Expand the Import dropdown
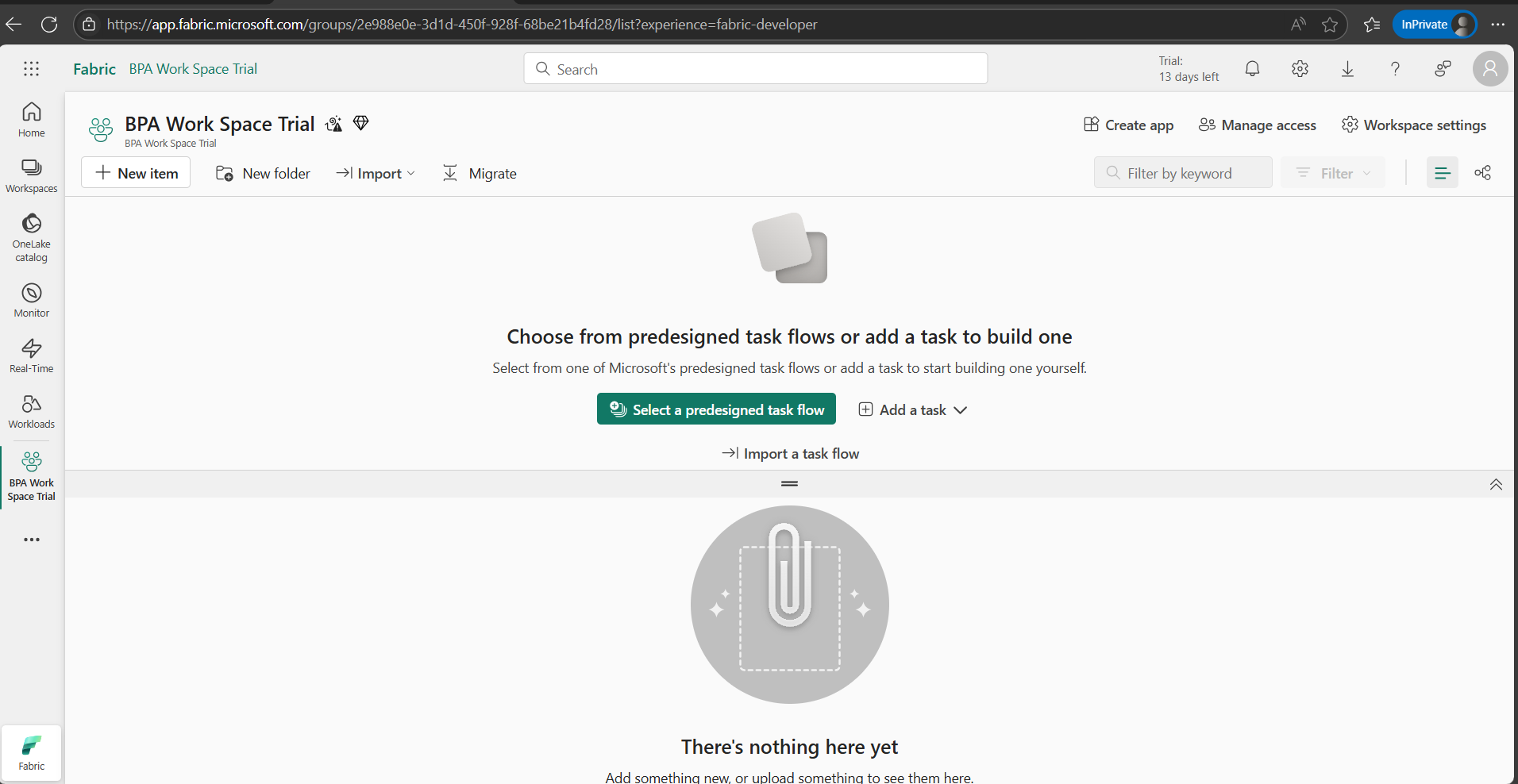Viewport: 1518px width, 784px height. click(376, 174)
